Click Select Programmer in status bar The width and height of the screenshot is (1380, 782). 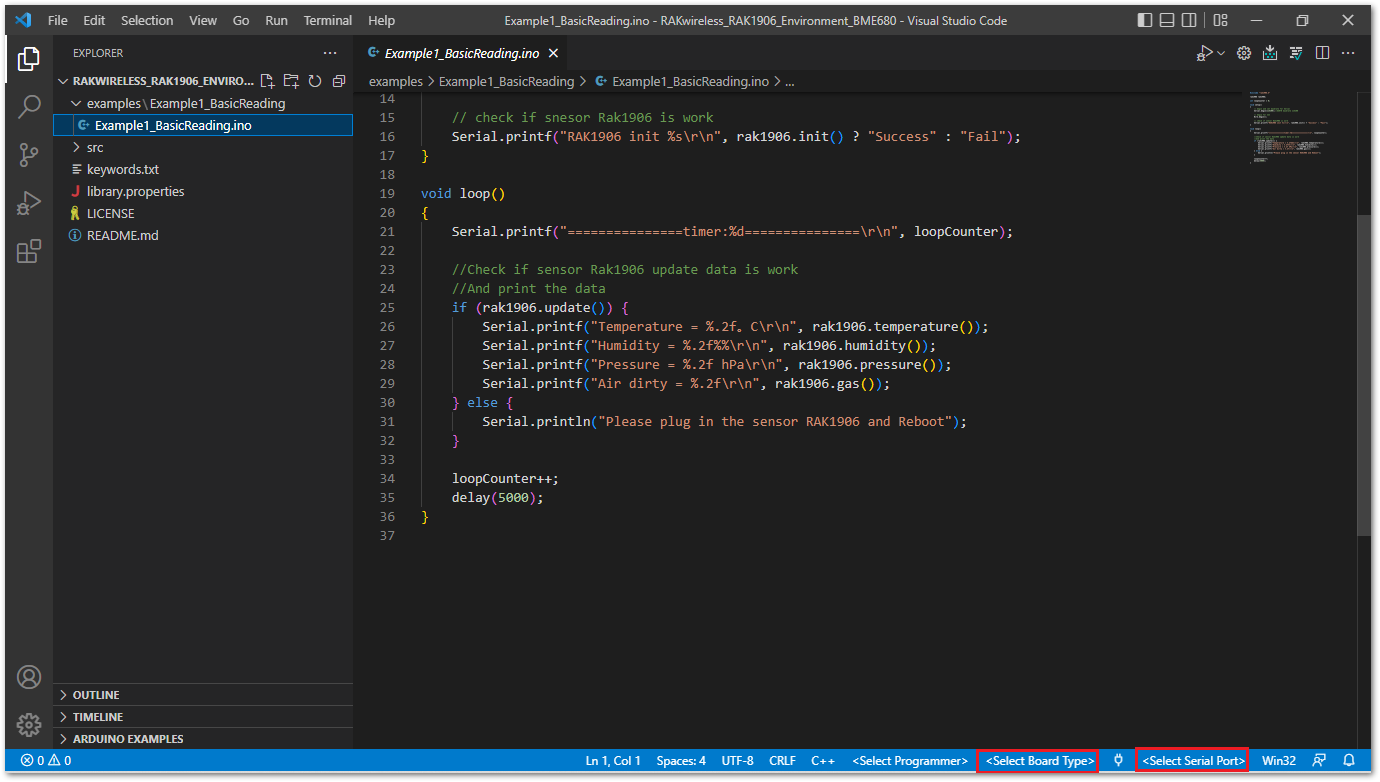click(910, 761)
